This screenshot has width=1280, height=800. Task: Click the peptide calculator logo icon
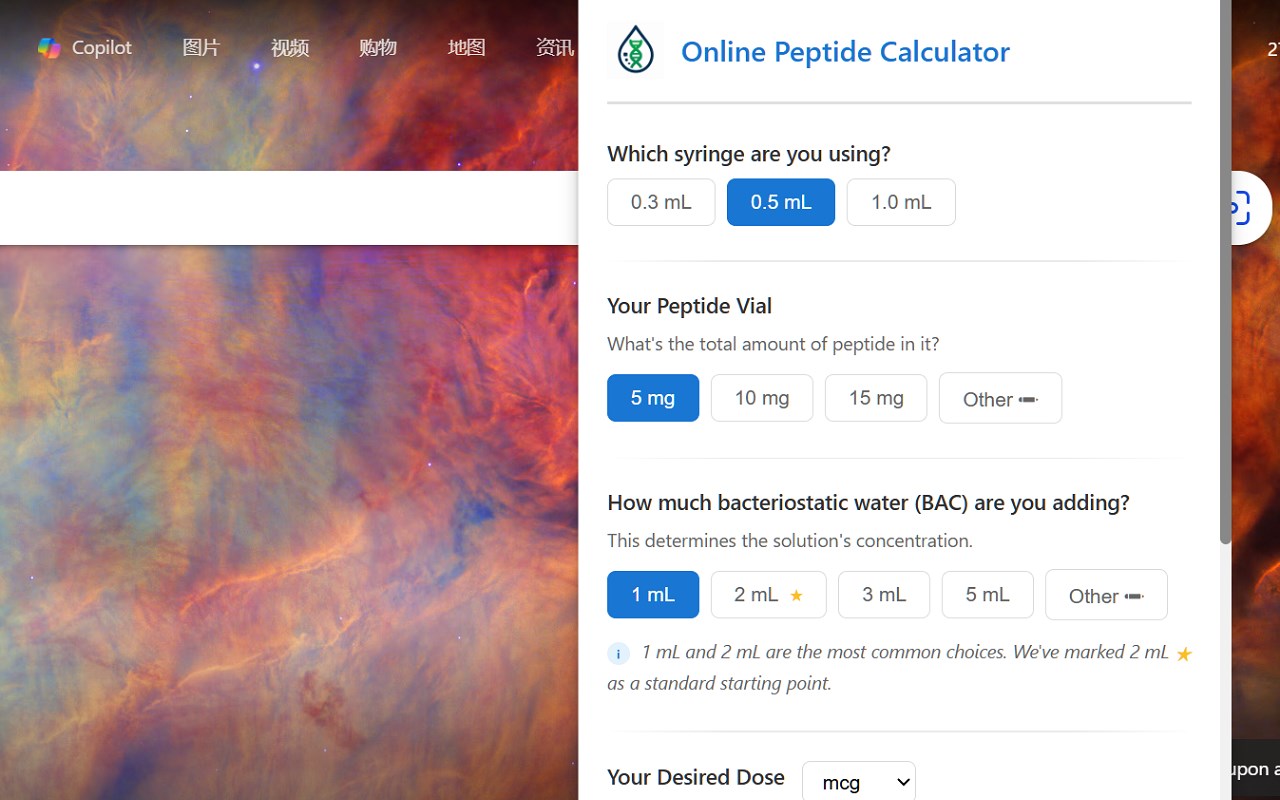point(635,50)
